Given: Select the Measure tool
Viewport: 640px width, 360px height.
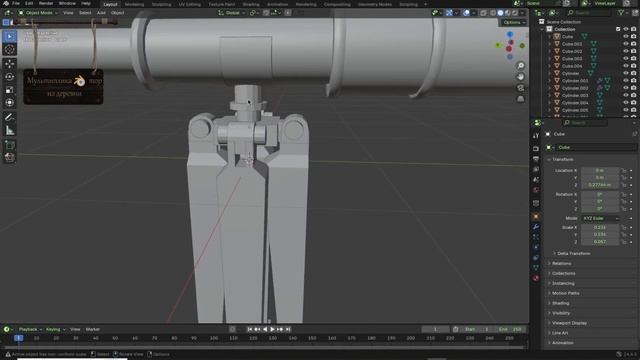Looking at the screenshot, I should tap(10, 130).
